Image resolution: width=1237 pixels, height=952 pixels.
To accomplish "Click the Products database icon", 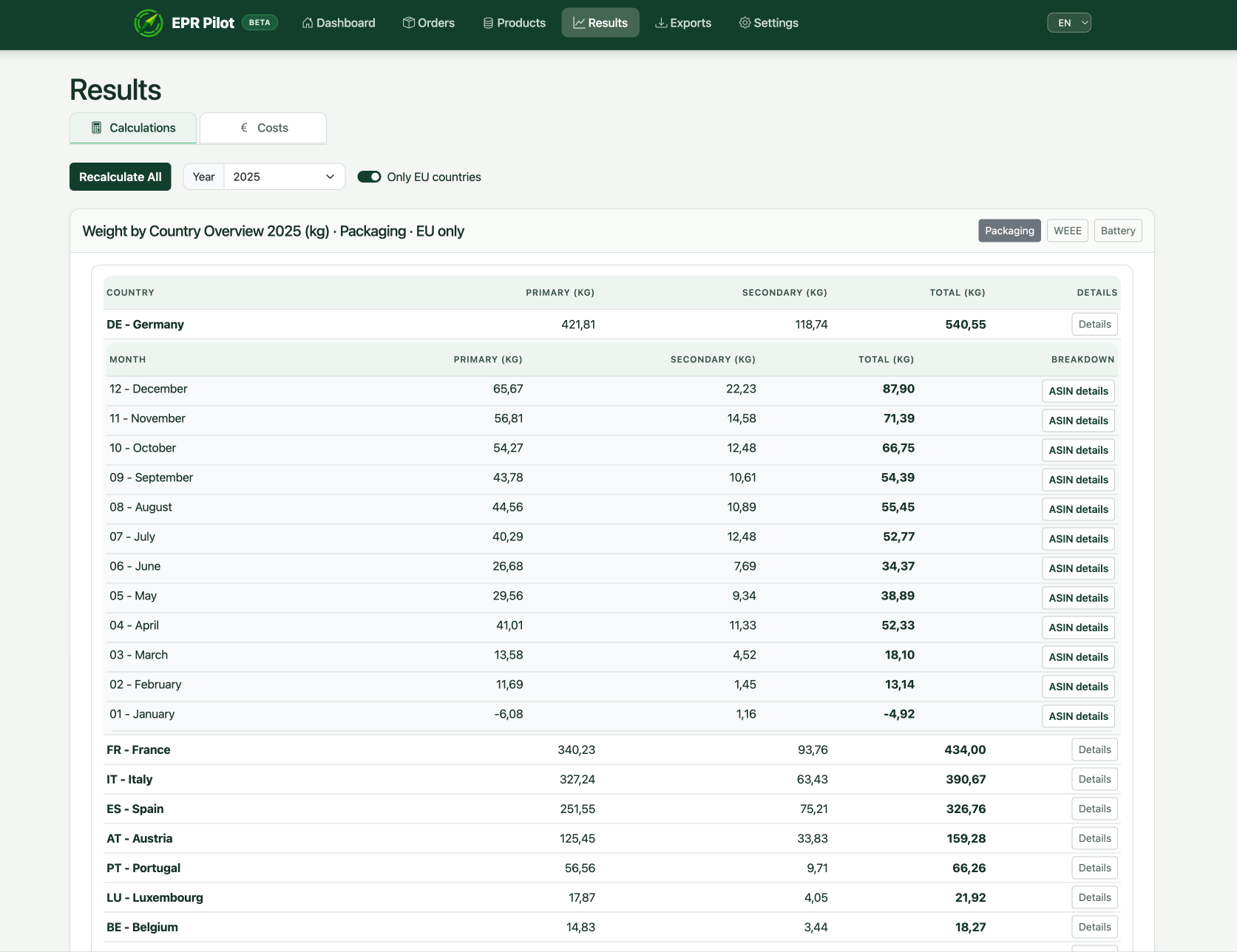I will pyautogui.click(x=488, y=23).
